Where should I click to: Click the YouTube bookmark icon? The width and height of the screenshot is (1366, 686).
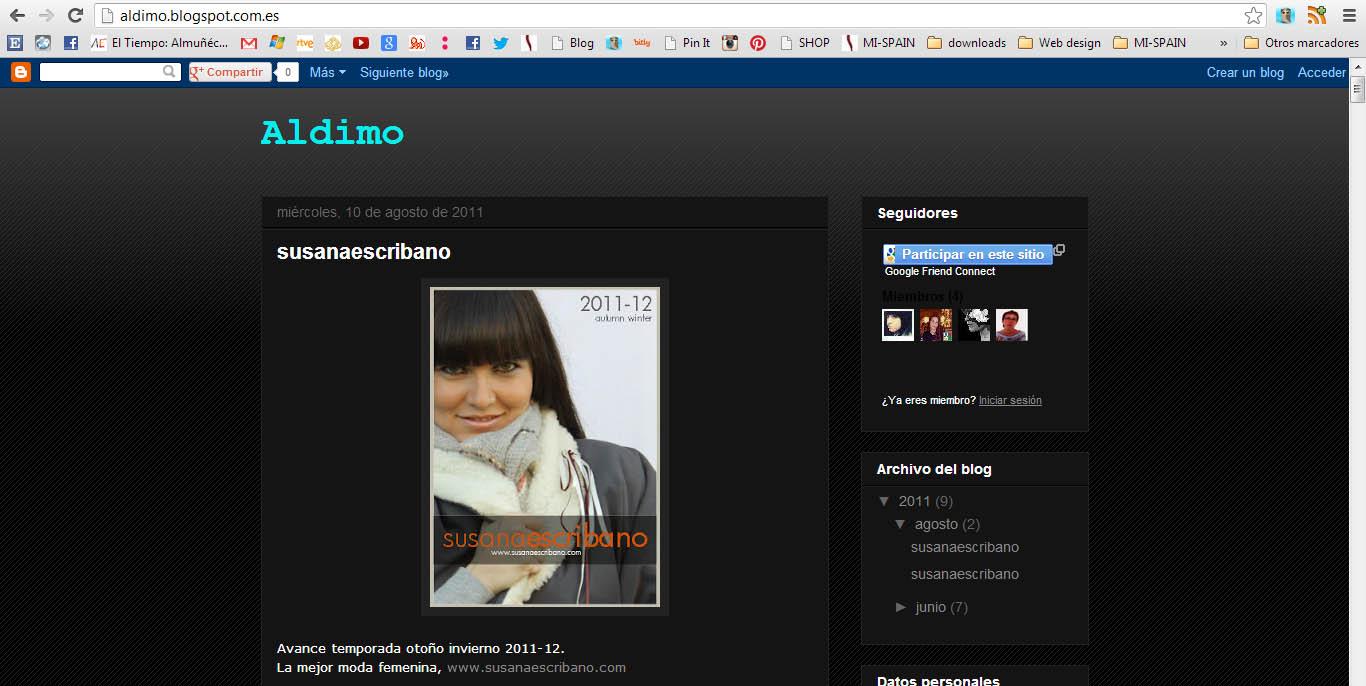(361, 42)
